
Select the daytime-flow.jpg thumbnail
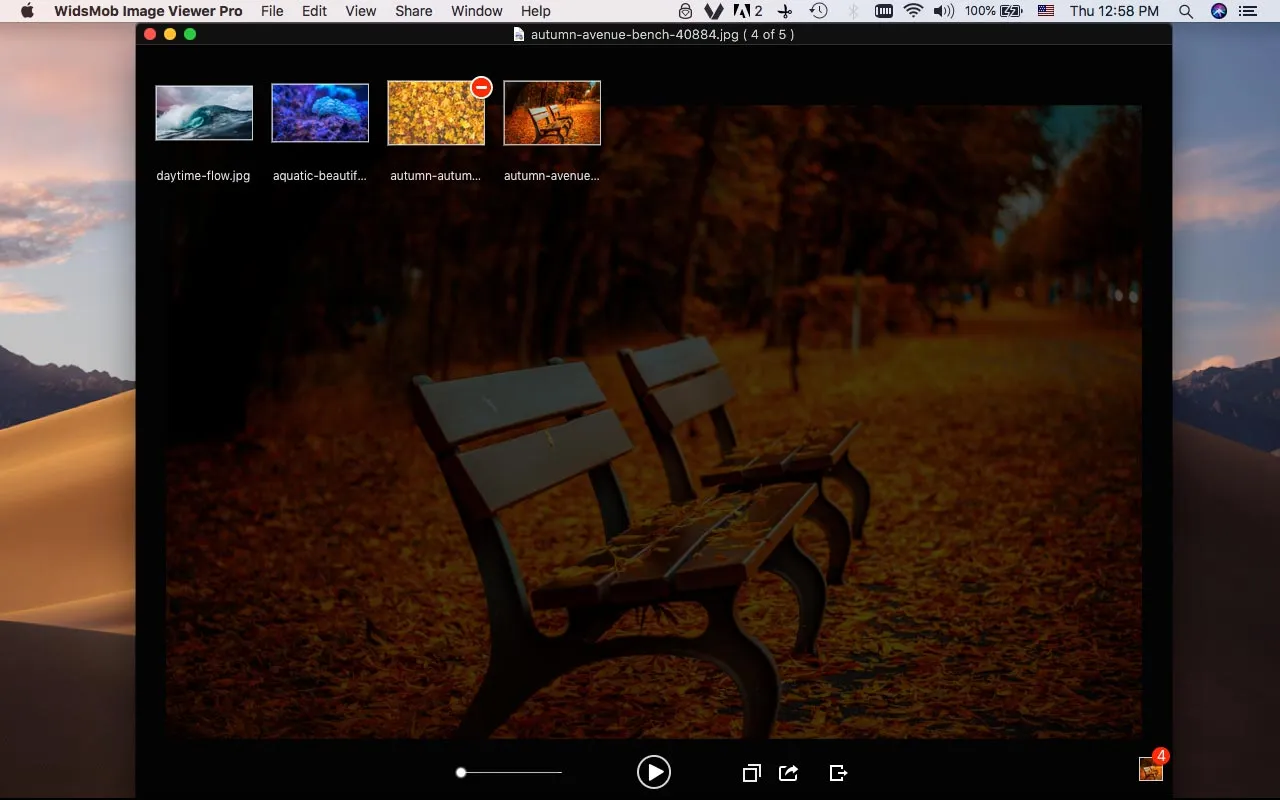coord(204,113)
